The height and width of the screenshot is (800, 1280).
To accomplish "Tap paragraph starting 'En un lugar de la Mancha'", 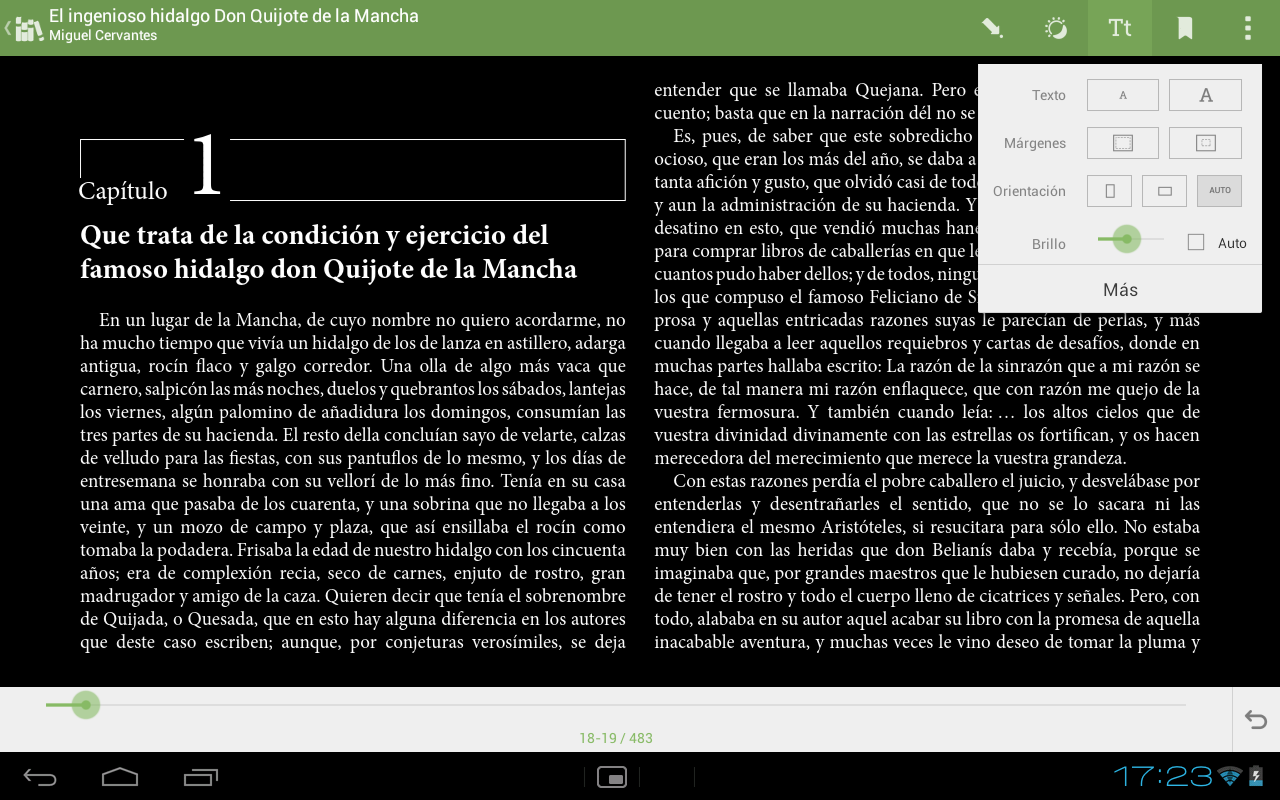I will [353, 481].
